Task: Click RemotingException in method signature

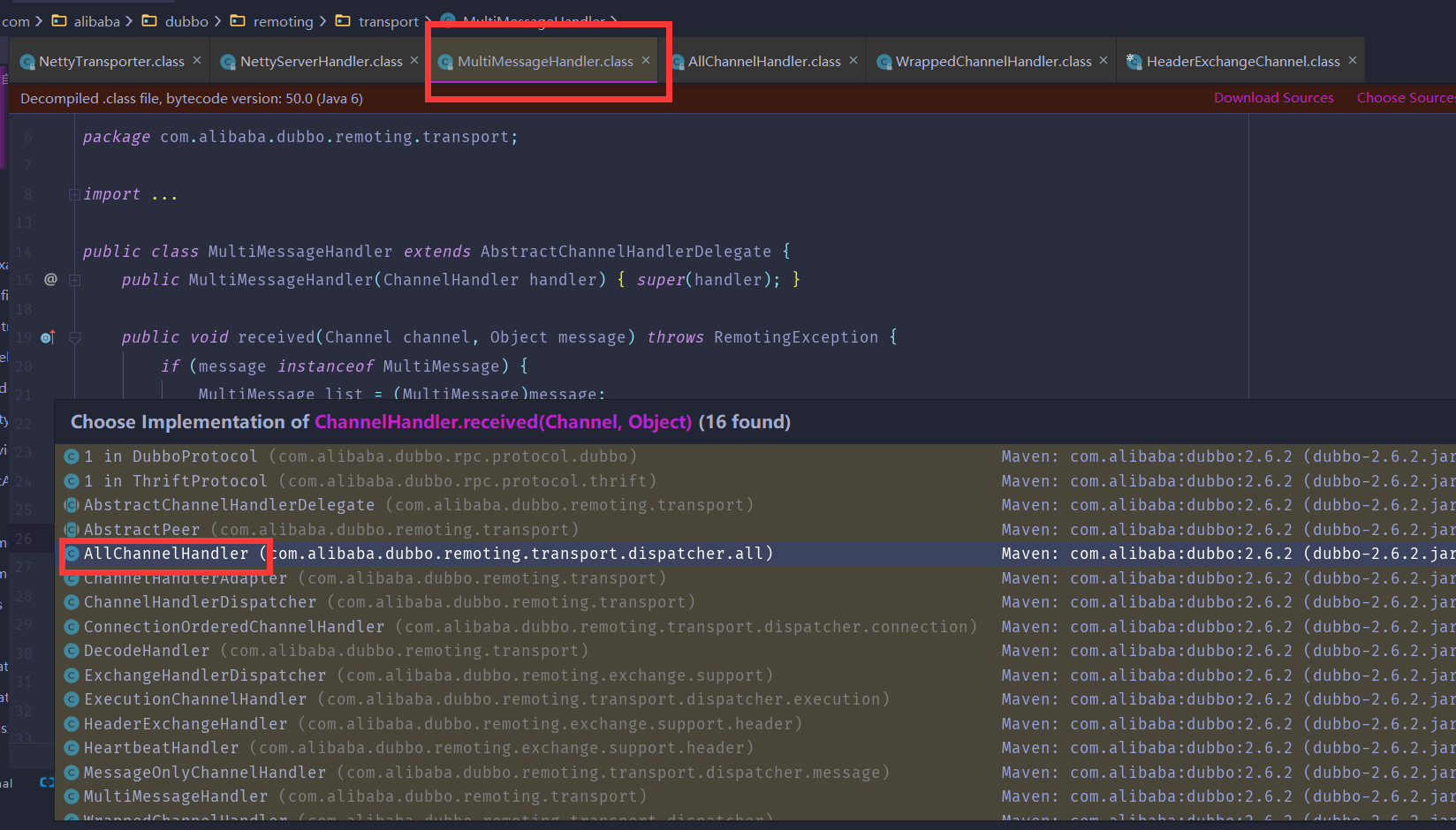Action: coord(796,337)
